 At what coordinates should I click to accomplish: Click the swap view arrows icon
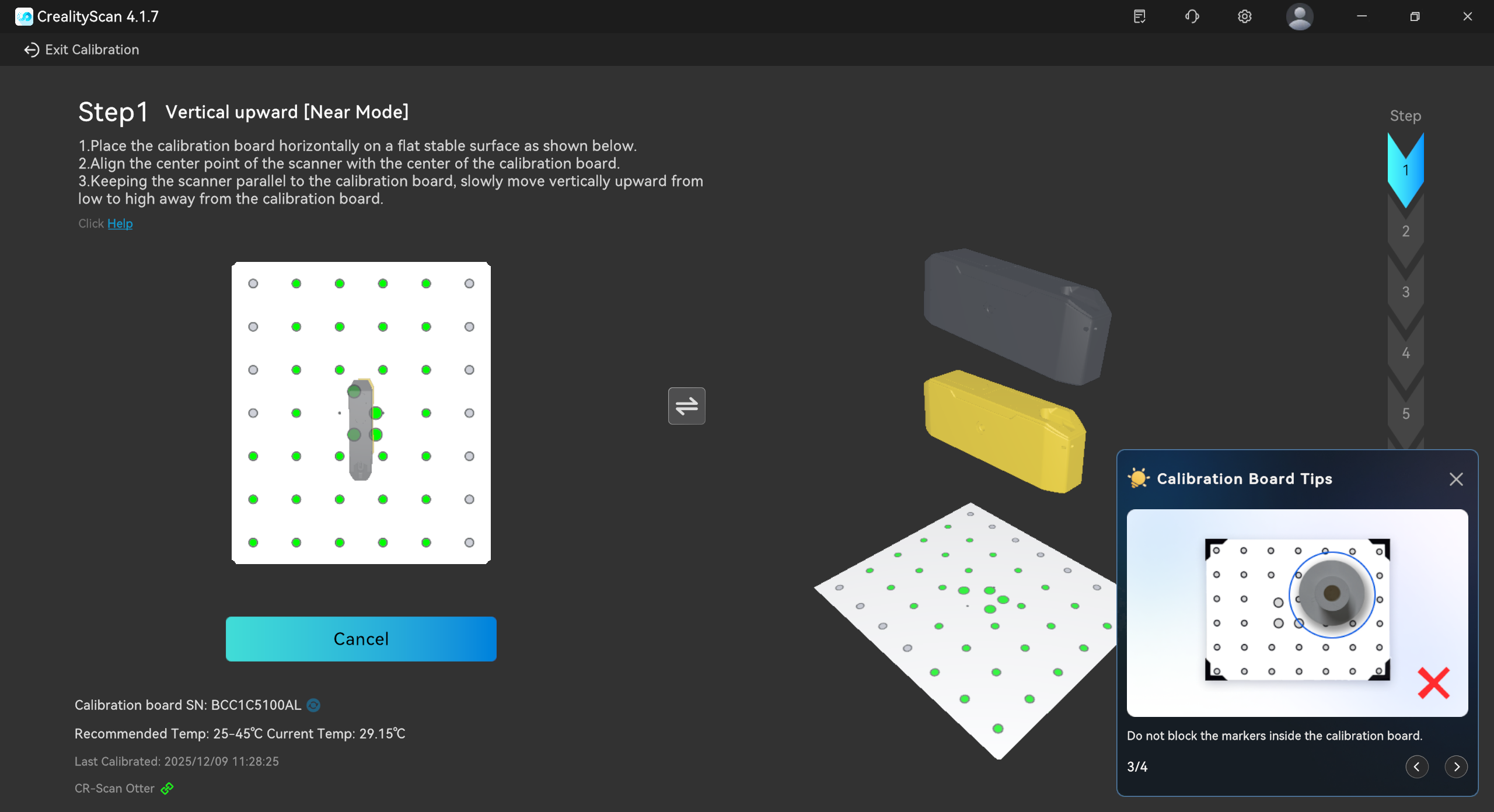coord(686,405)
